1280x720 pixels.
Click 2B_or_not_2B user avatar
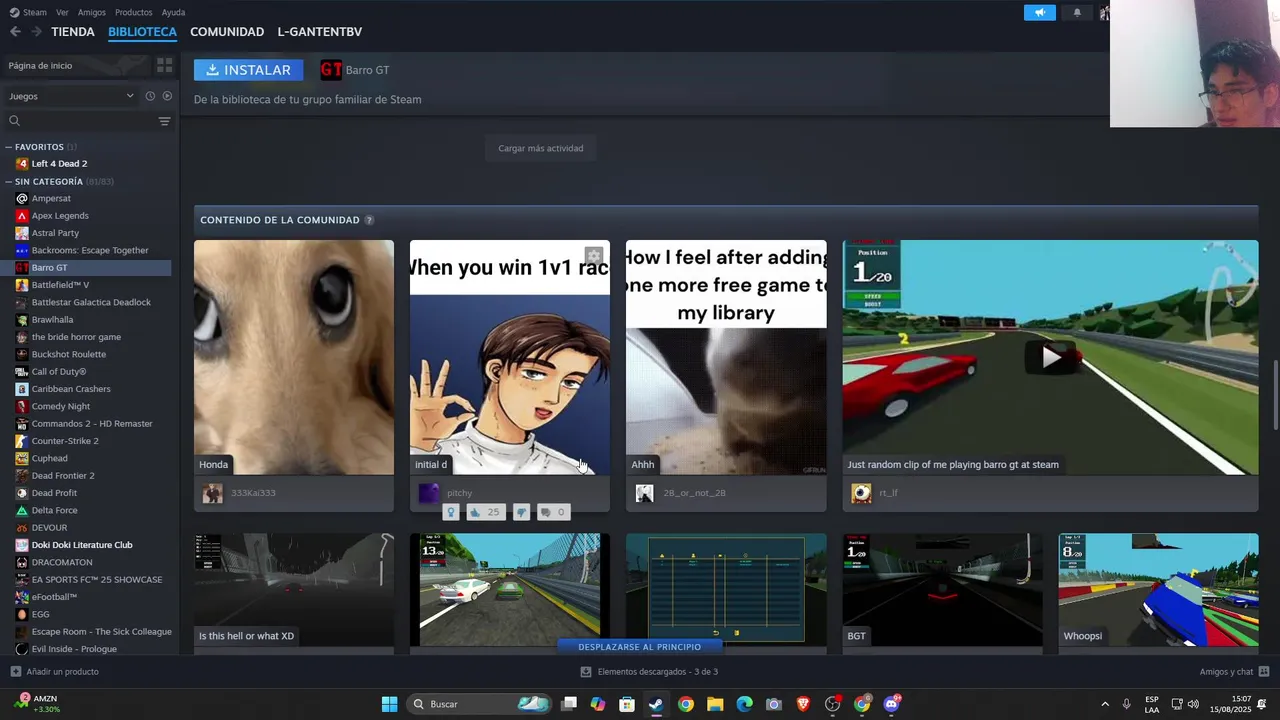tap(644, 493)
